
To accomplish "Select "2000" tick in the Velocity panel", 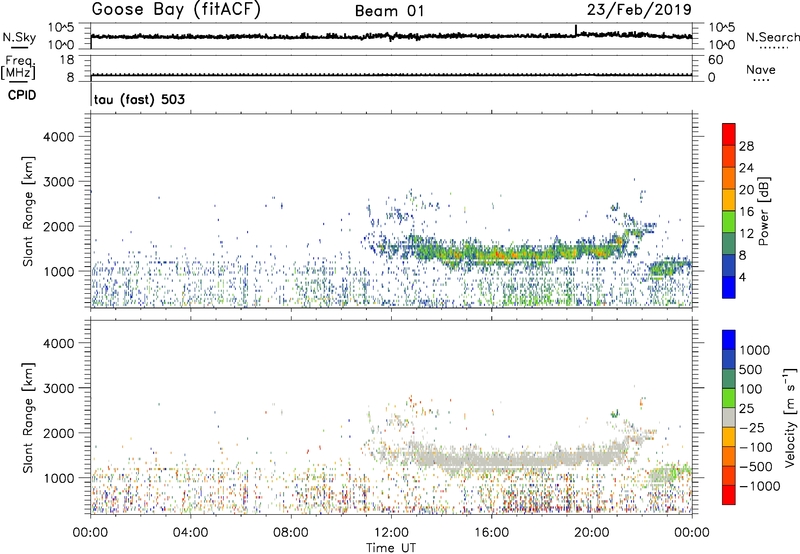I will click(58, 433).
